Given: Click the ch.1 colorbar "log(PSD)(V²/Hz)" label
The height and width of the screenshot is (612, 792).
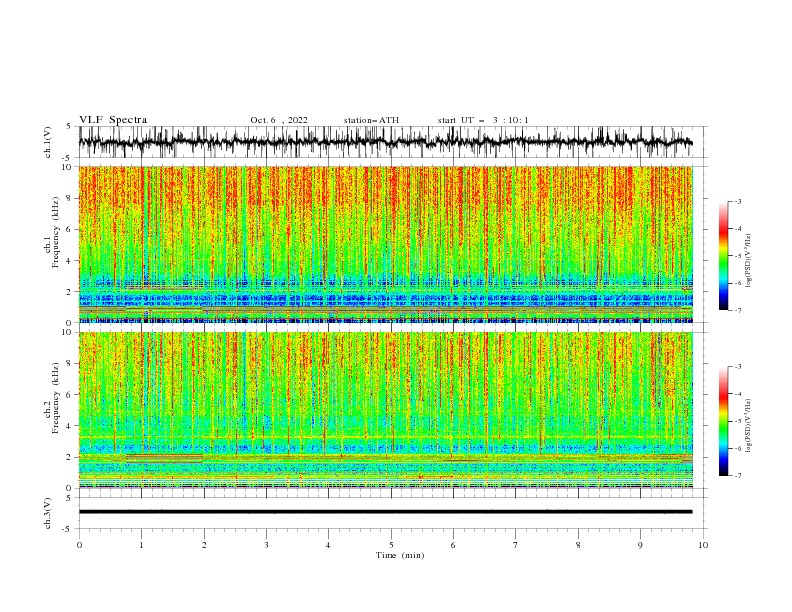Looking at the screenshot, I should pyautogui.click(x=748, y=261).
